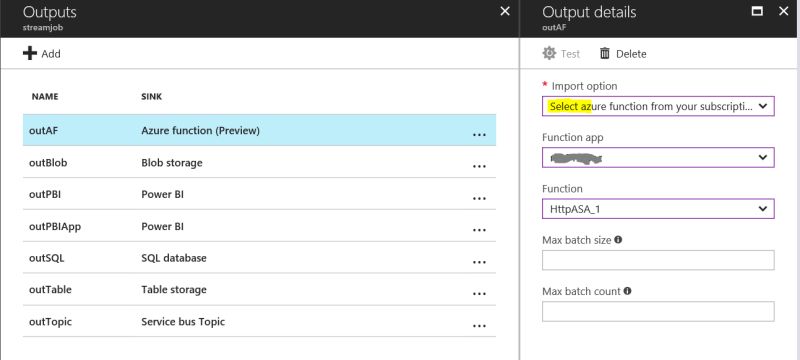Screen dimensions: 800x360
Task: Close the Outputs blade
Action: pyautogui.click(x=505, y=11)
